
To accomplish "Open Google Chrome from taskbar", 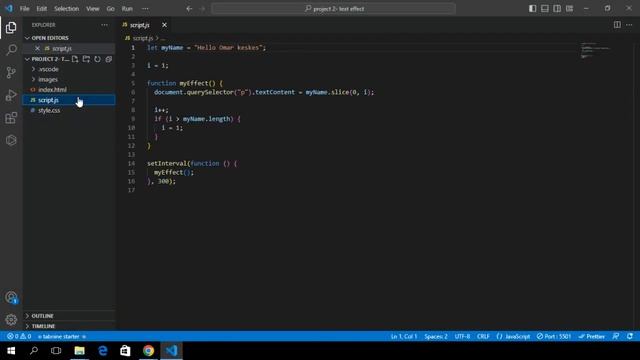I will pyautogui.click(x=148, y=351).
